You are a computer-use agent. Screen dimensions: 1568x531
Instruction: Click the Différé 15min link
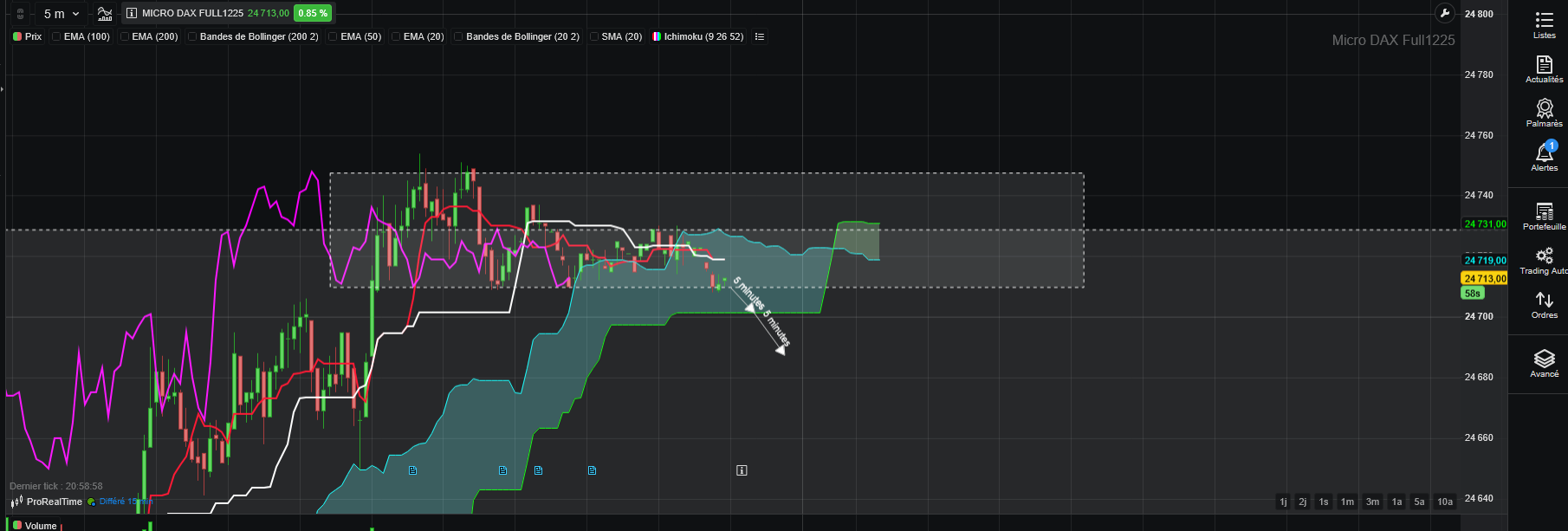click(126, 502)
